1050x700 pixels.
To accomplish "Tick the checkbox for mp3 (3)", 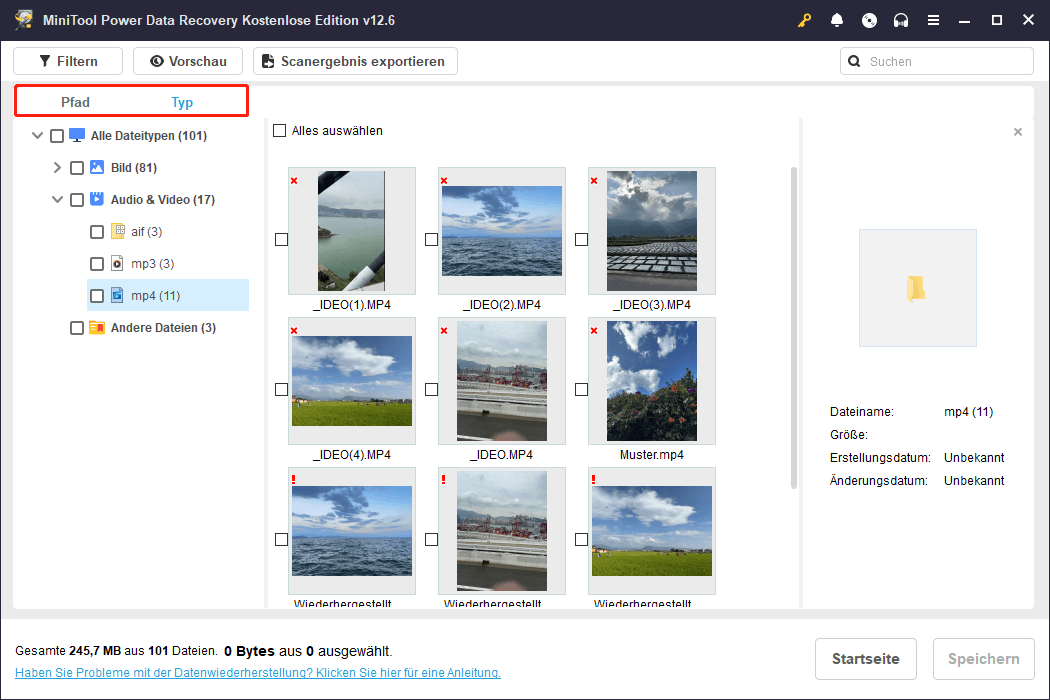I will [x=97, y=264].
